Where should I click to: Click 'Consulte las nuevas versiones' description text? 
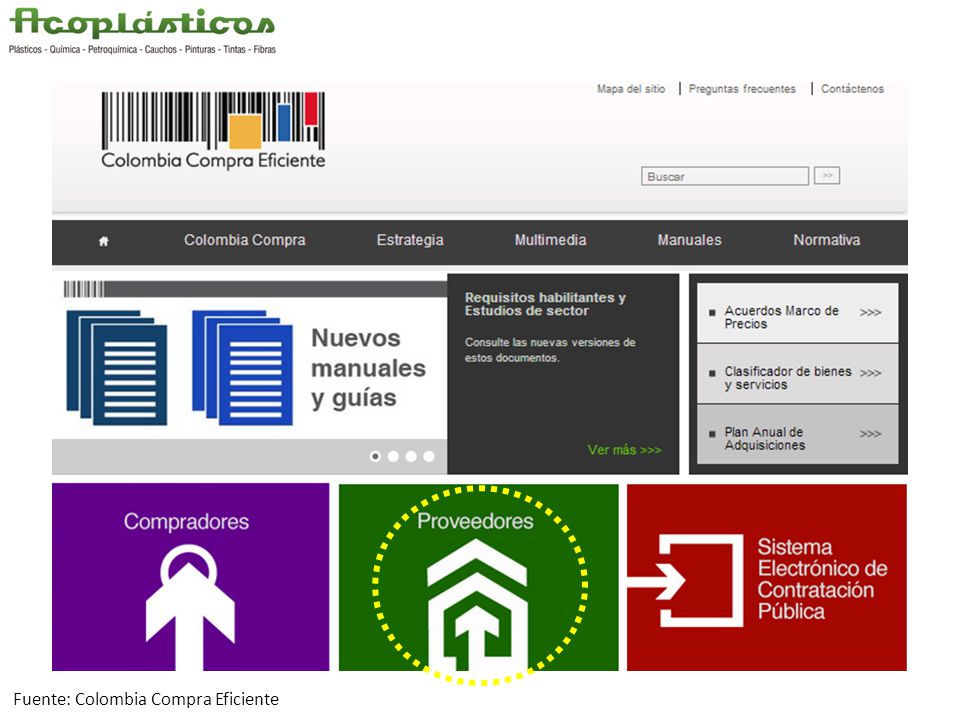click(x=550, y=350)
